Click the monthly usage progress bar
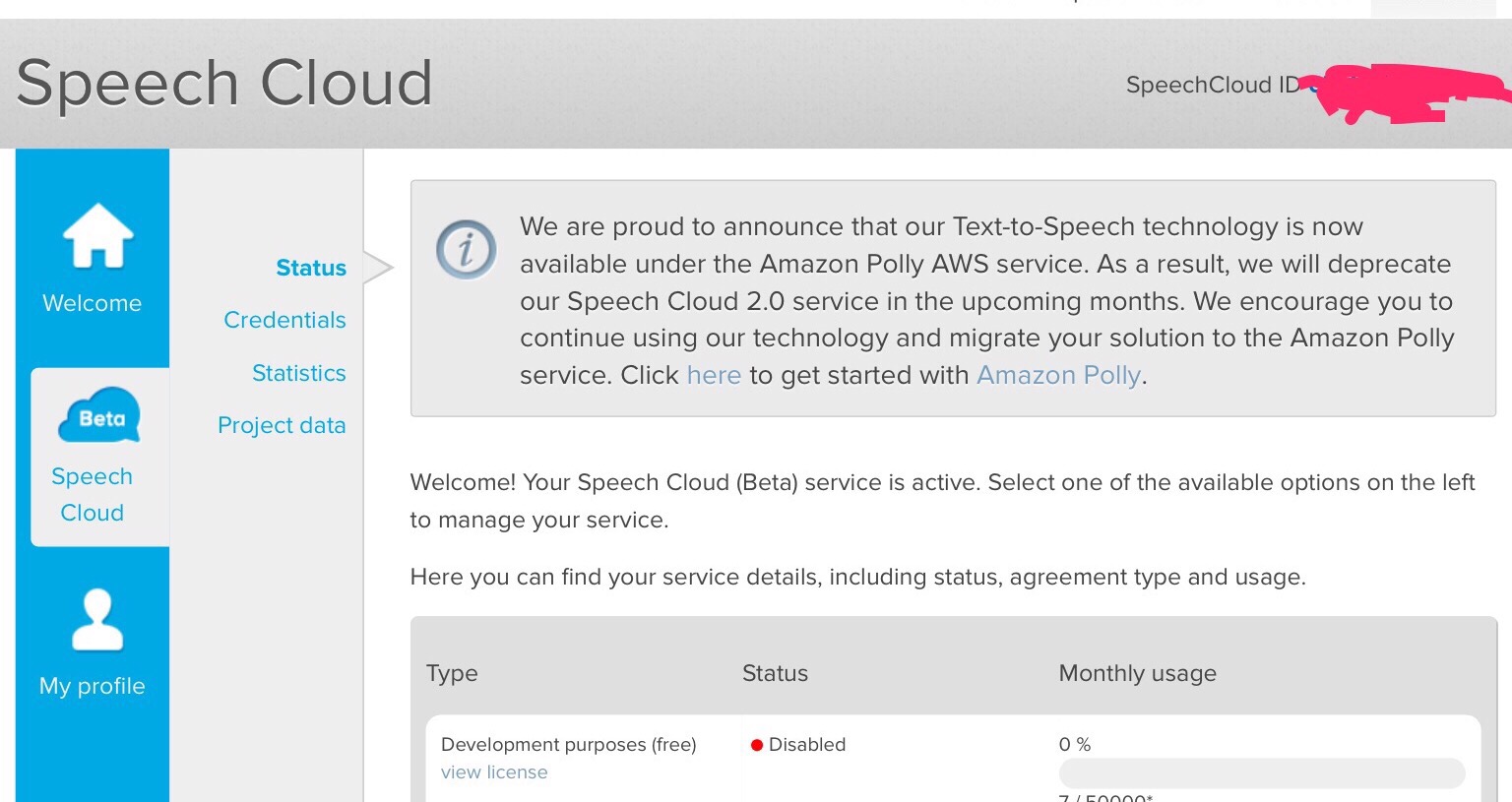 point(1261,772)
